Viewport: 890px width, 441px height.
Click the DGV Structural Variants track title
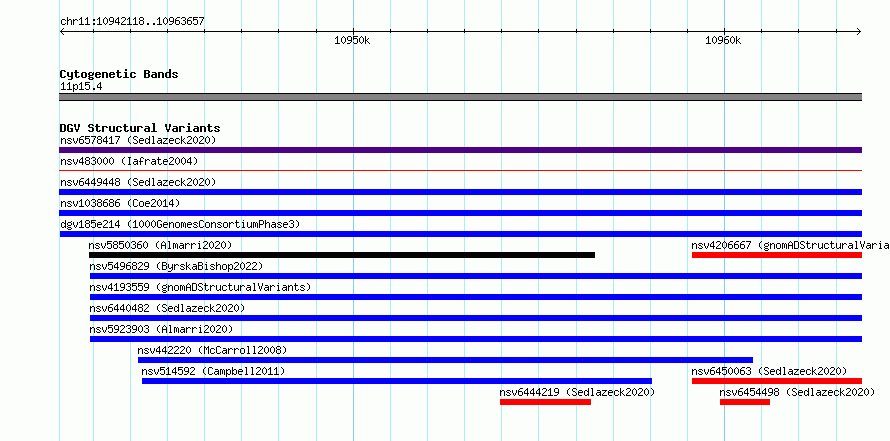tap(140, 128)
